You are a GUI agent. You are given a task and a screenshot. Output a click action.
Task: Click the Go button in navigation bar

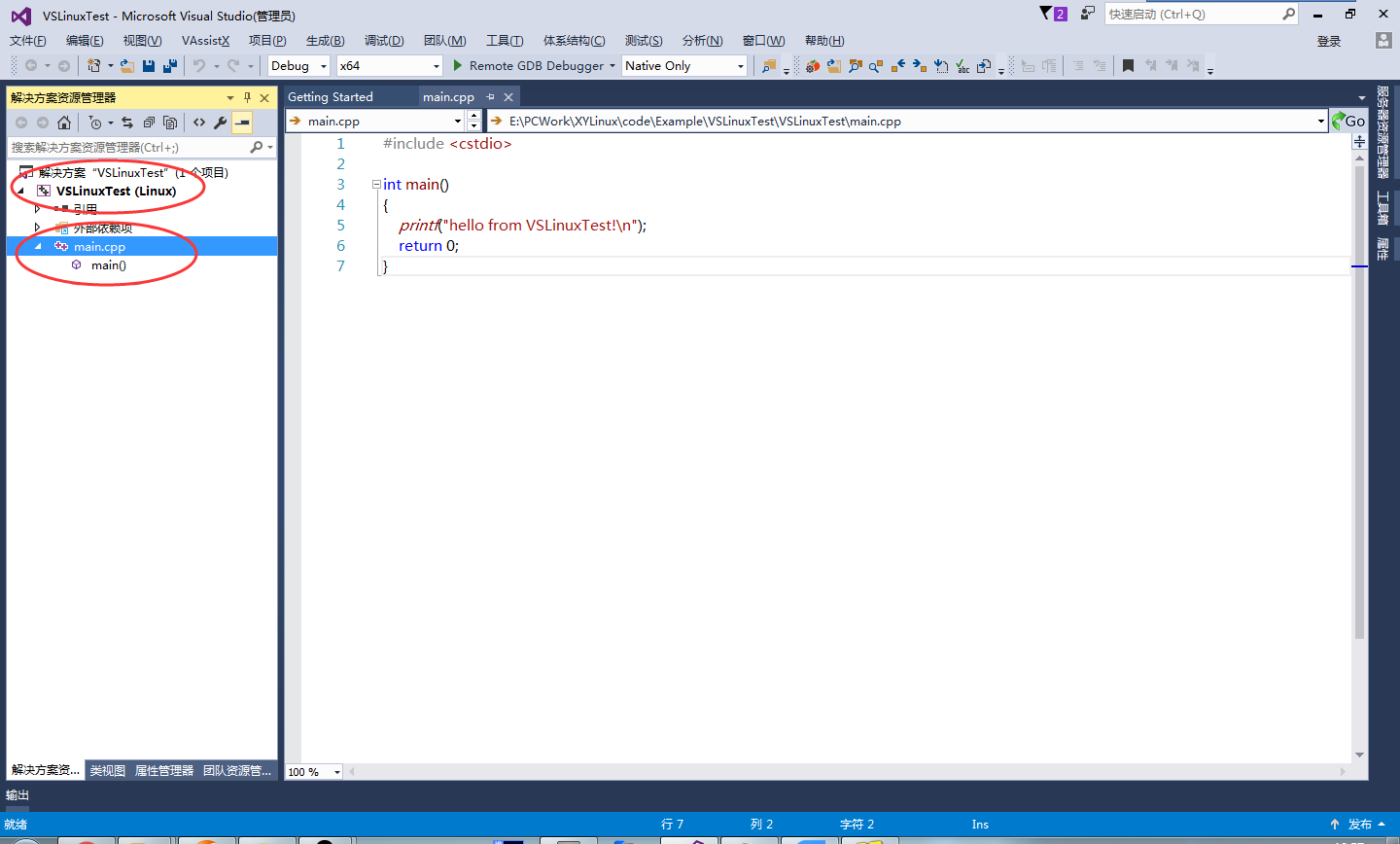click(x=1347, y=121)
